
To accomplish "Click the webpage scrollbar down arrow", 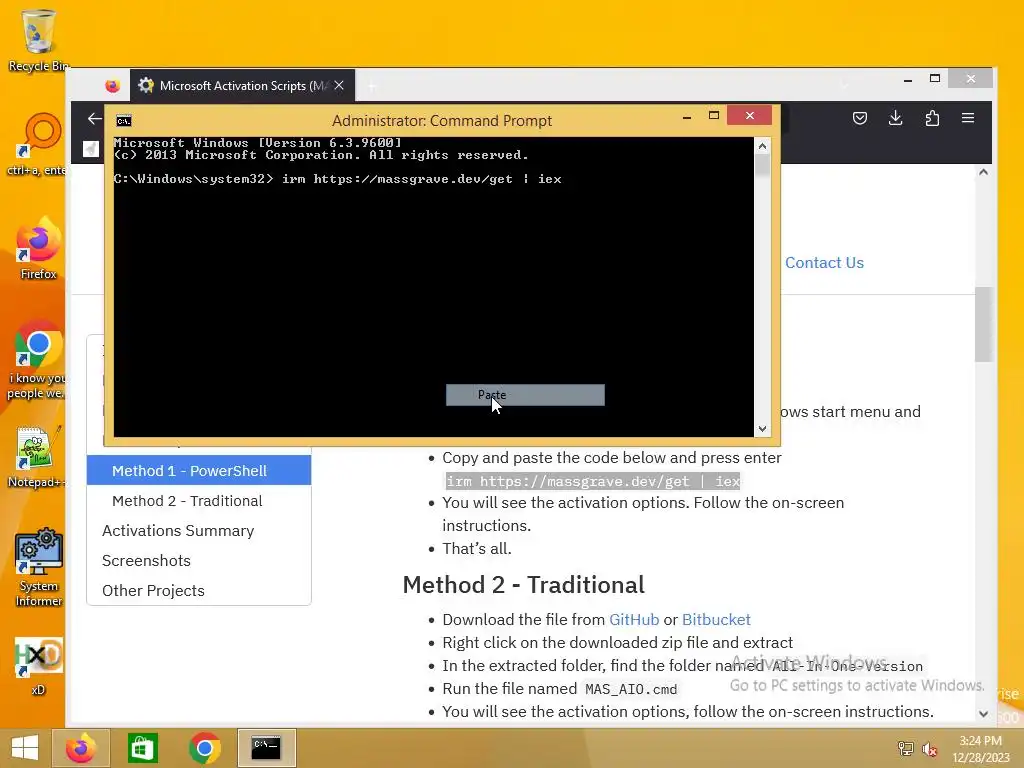I will pyautogui.click(x=984, y=714).
